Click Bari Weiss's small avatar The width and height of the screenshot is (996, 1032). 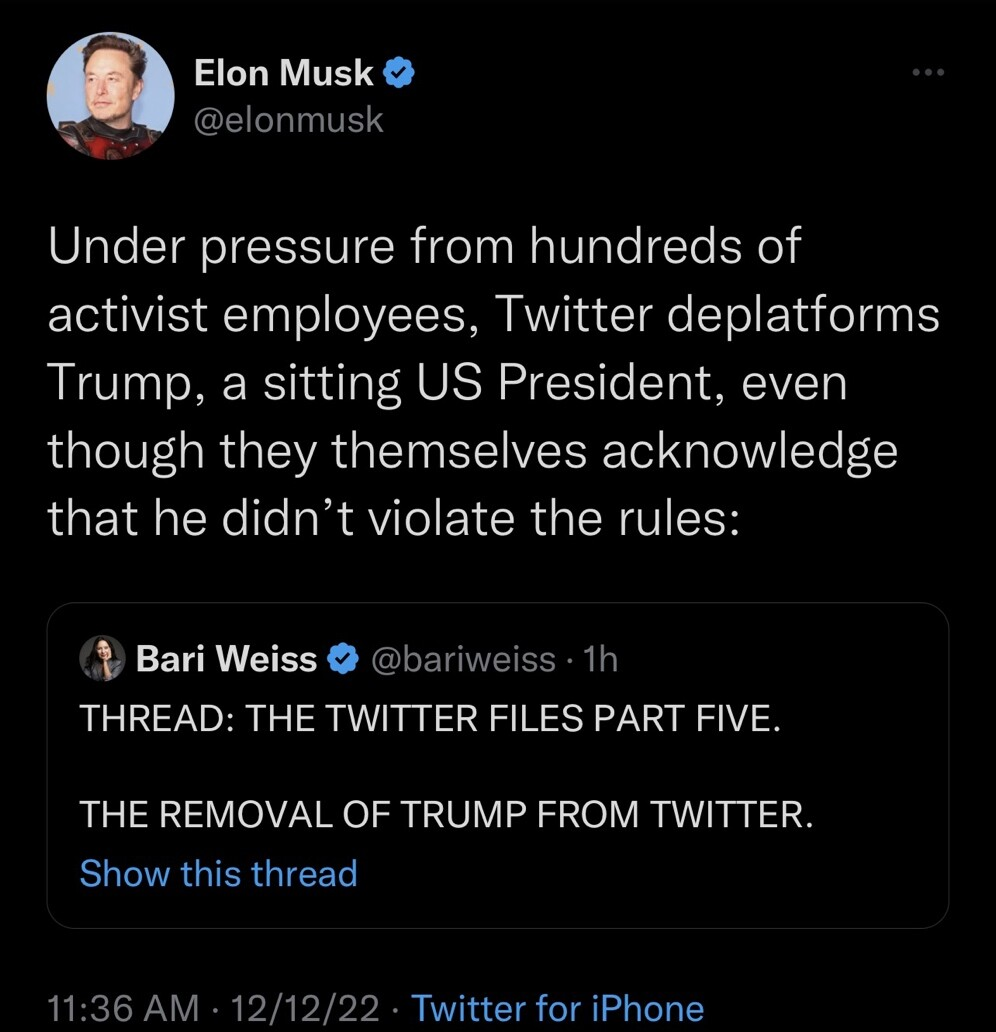pos(103,659)
